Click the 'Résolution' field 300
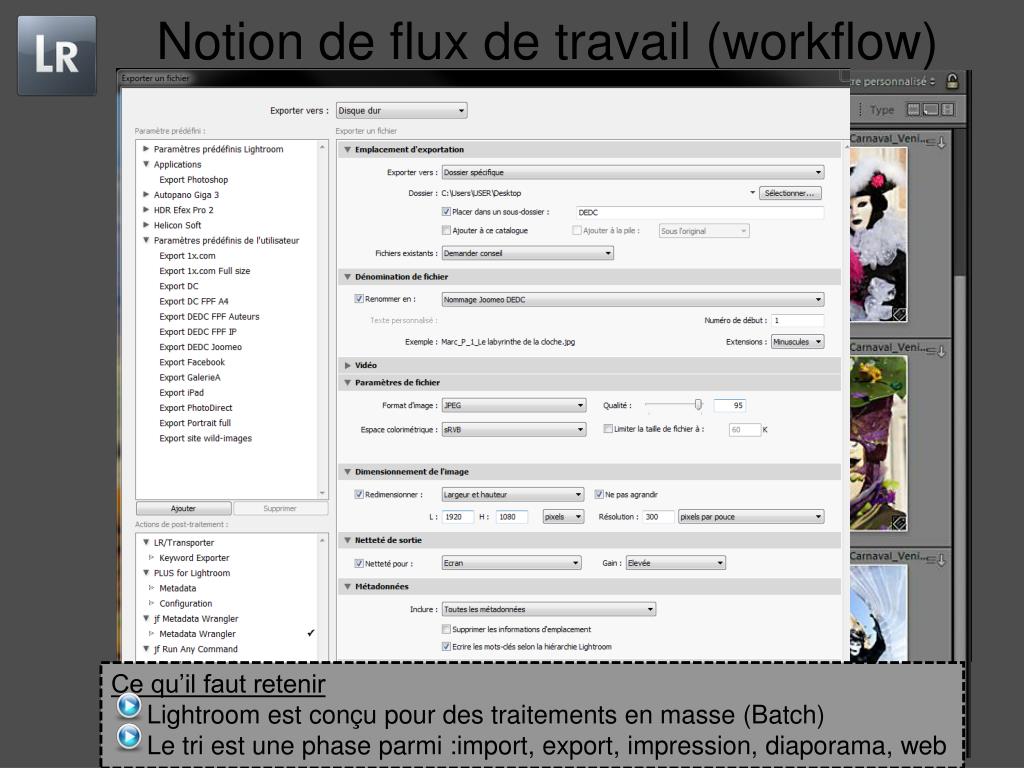1024x768 pixels. click(x=658, y=517)
